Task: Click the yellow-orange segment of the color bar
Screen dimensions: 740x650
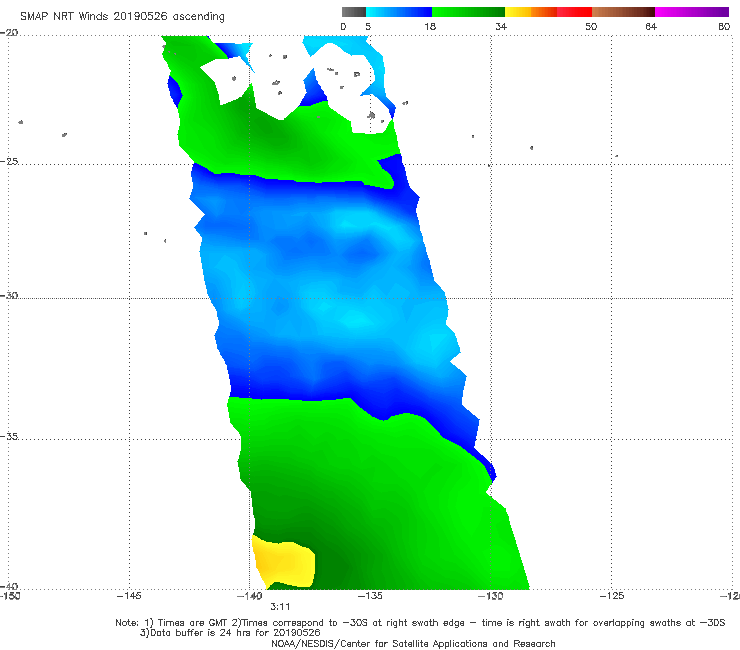Action: coord(531,12)
